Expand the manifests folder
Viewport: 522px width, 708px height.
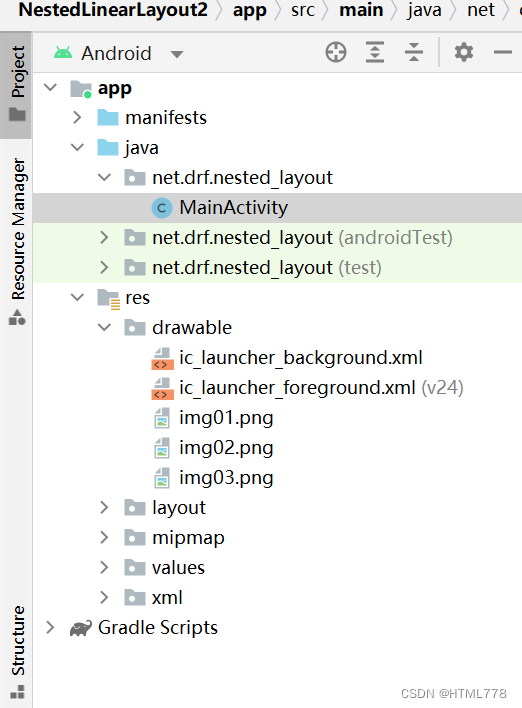78,117
